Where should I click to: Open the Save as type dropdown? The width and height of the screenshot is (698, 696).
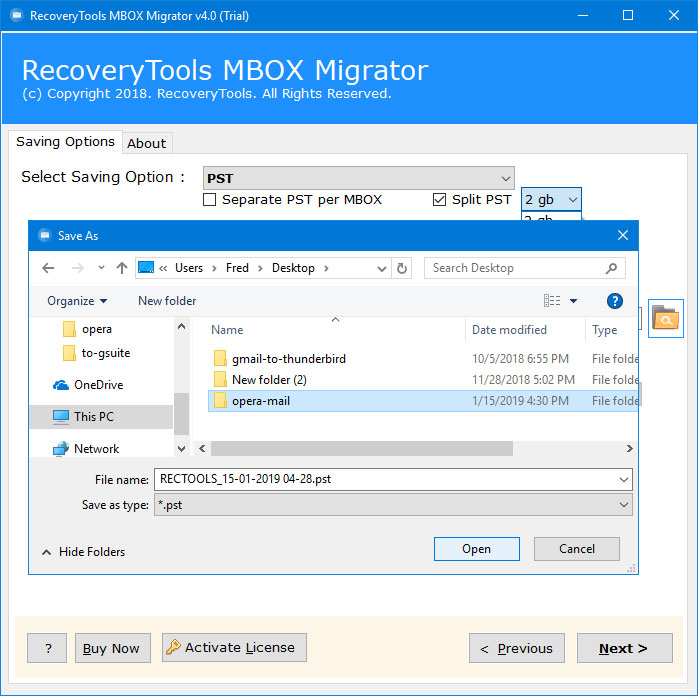coord(393,505)
